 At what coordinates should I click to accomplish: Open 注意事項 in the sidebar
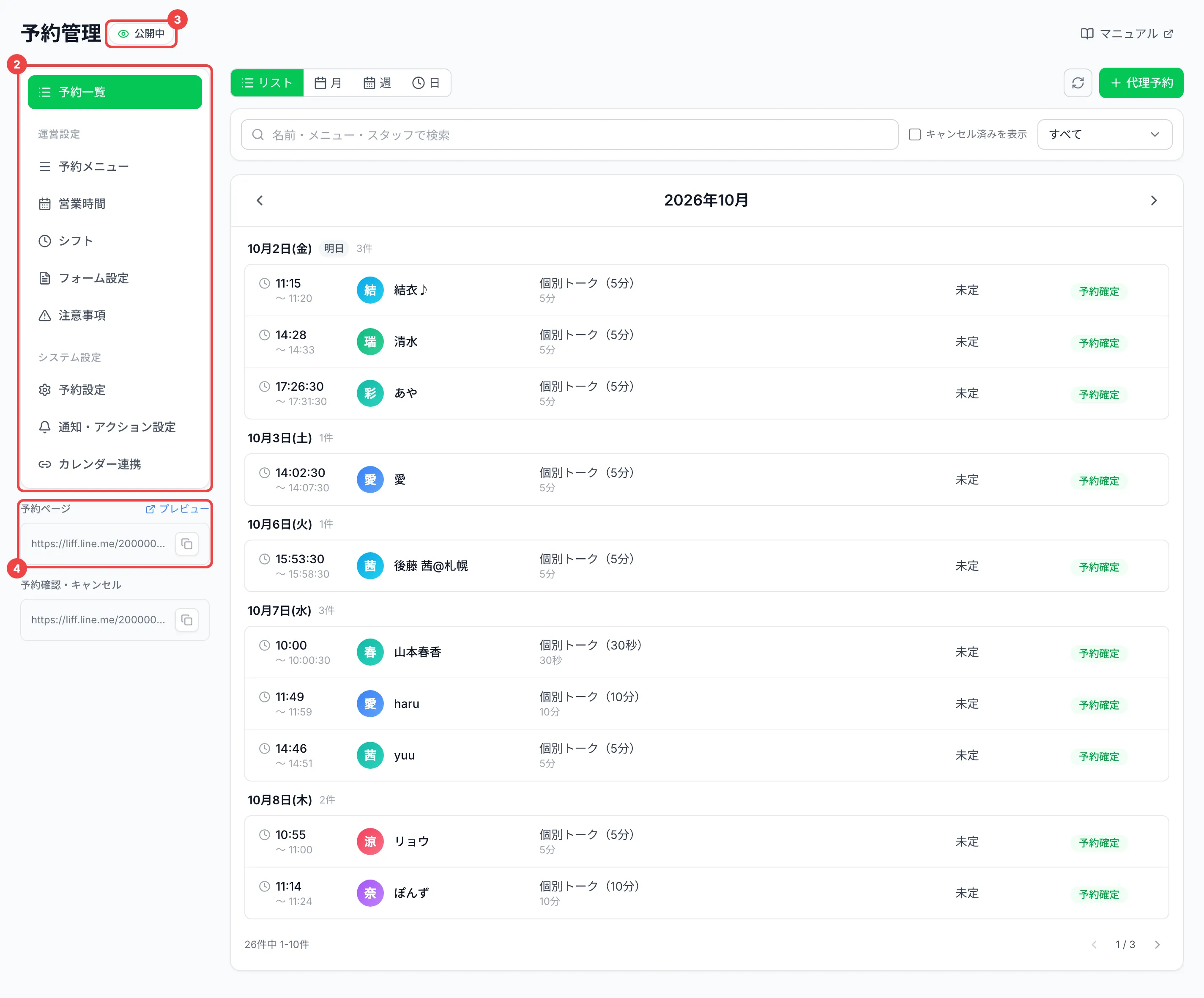coord(115,316)
